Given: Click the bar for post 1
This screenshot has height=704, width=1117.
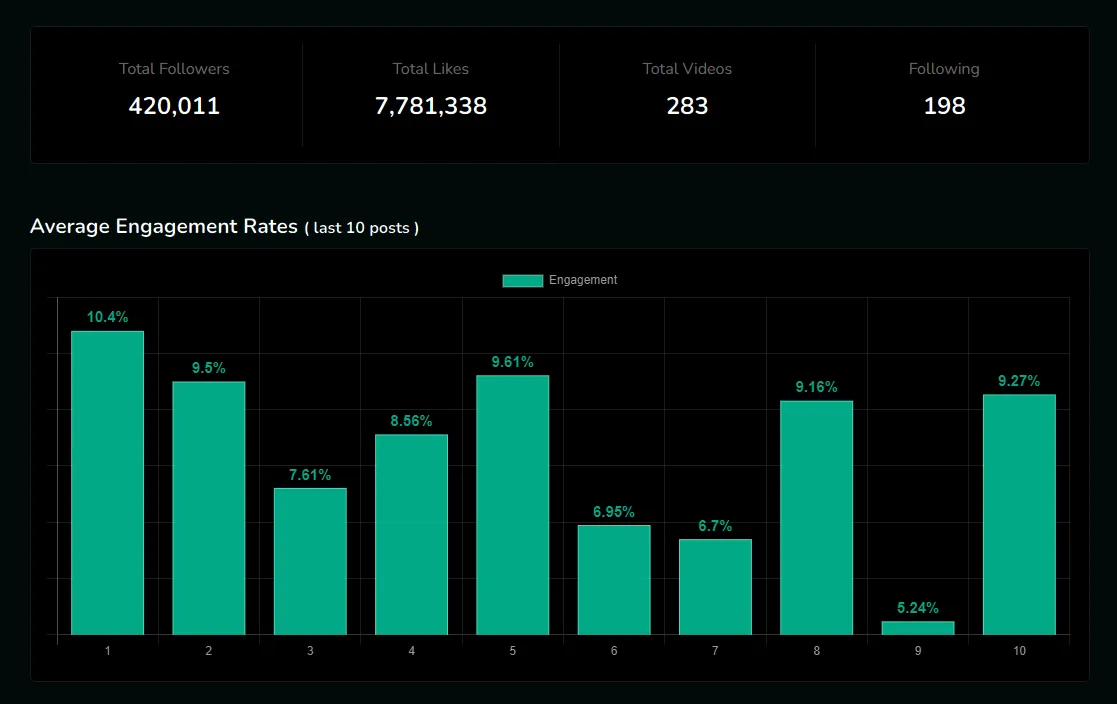Looking at the screenshot, I should pyautogui.click(x=107, y=482).
